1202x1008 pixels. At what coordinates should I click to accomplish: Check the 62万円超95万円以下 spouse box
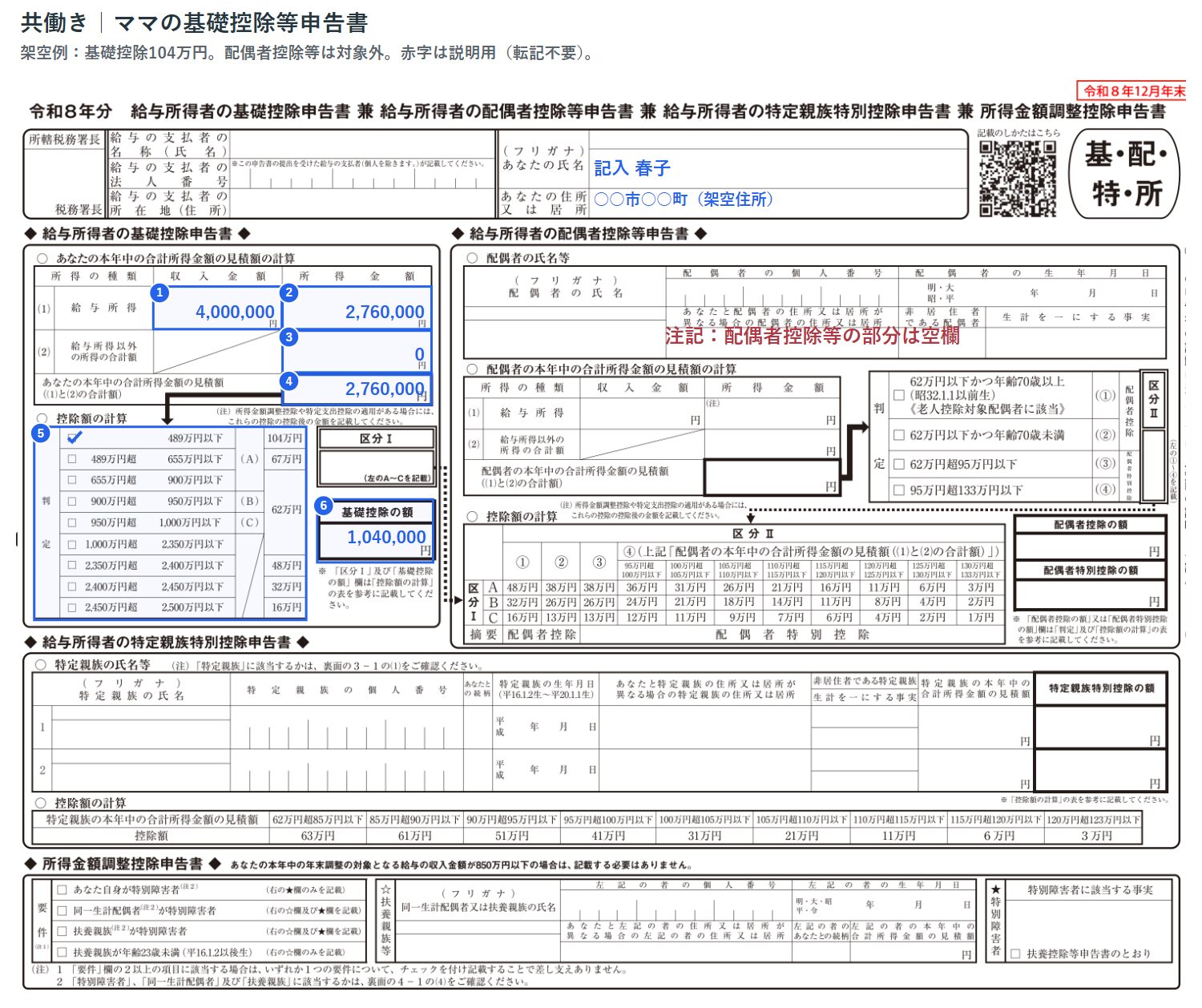pos(899,464)
